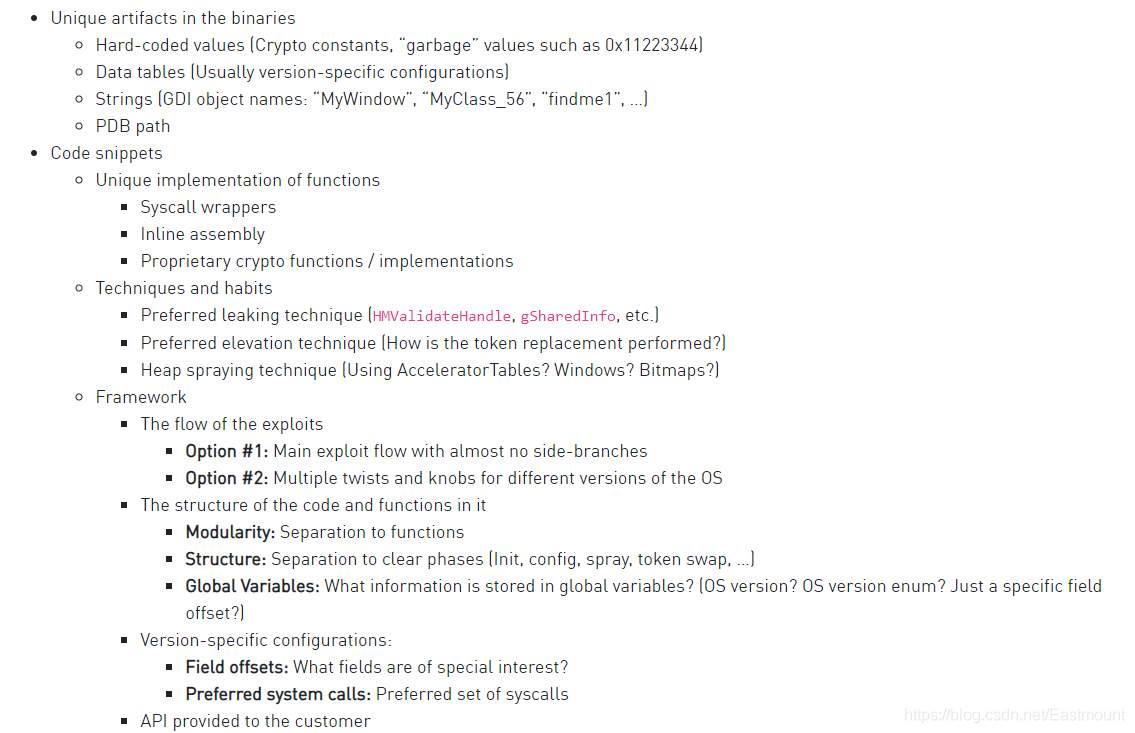Click the bold 'Structure:' label
1135x733 pixels.
(226, 559)
